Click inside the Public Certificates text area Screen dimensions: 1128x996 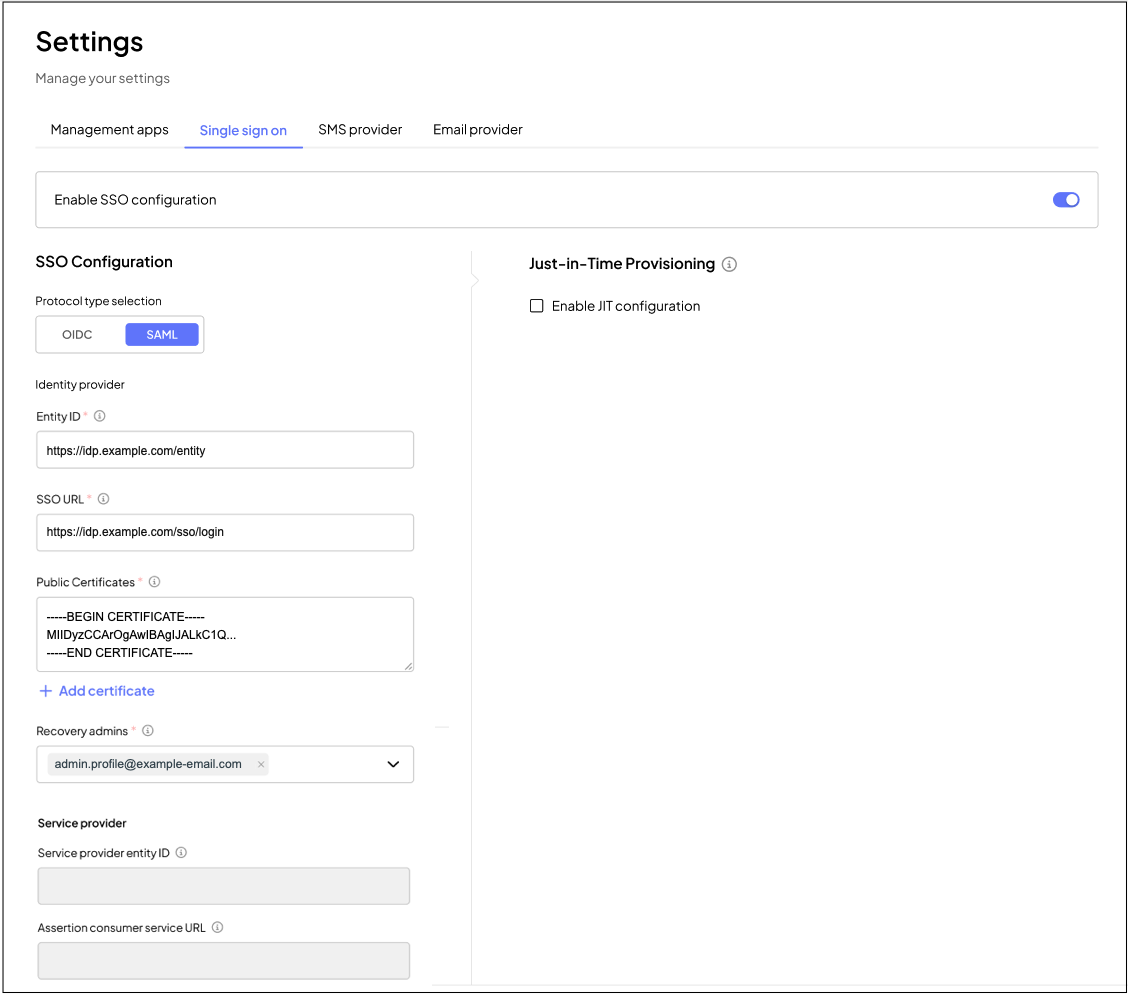224,634
